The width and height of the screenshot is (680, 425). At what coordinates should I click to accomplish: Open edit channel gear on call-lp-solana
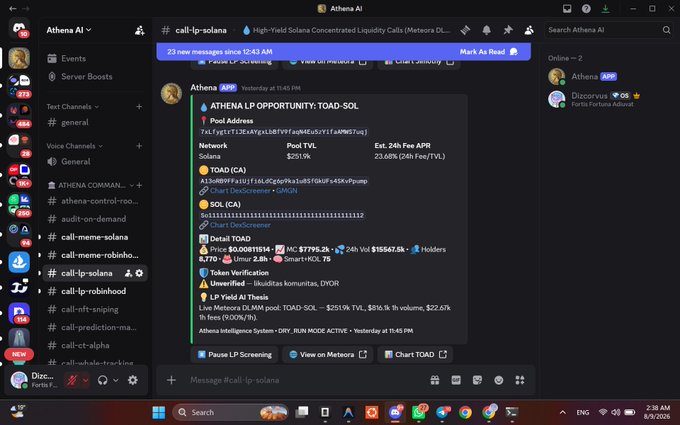pos(139,273)
